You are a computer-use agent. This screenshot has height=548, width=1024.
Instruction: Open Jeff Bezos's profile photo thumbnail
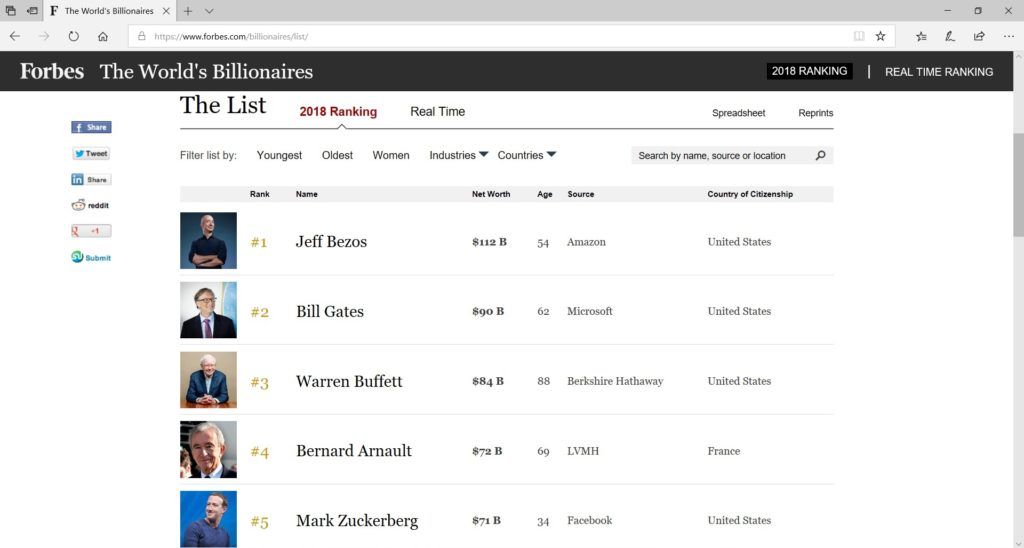click(x=208, y=241)
